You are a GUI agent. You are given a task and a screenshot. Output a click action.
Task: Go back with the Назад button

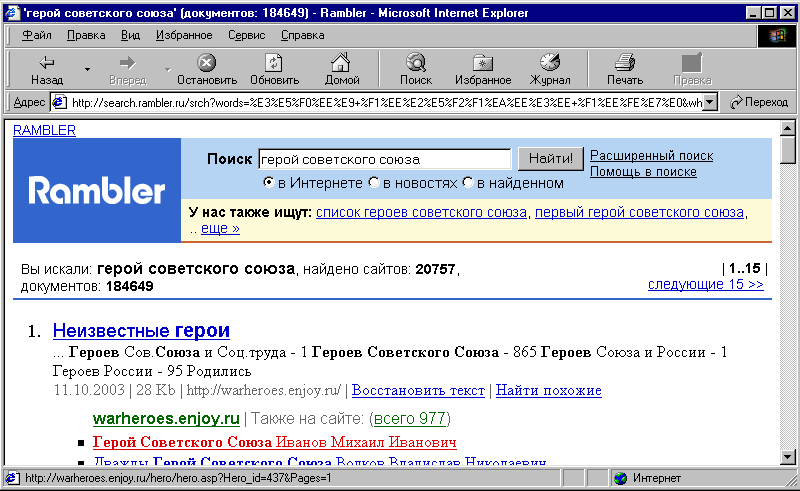coord(47,70)
